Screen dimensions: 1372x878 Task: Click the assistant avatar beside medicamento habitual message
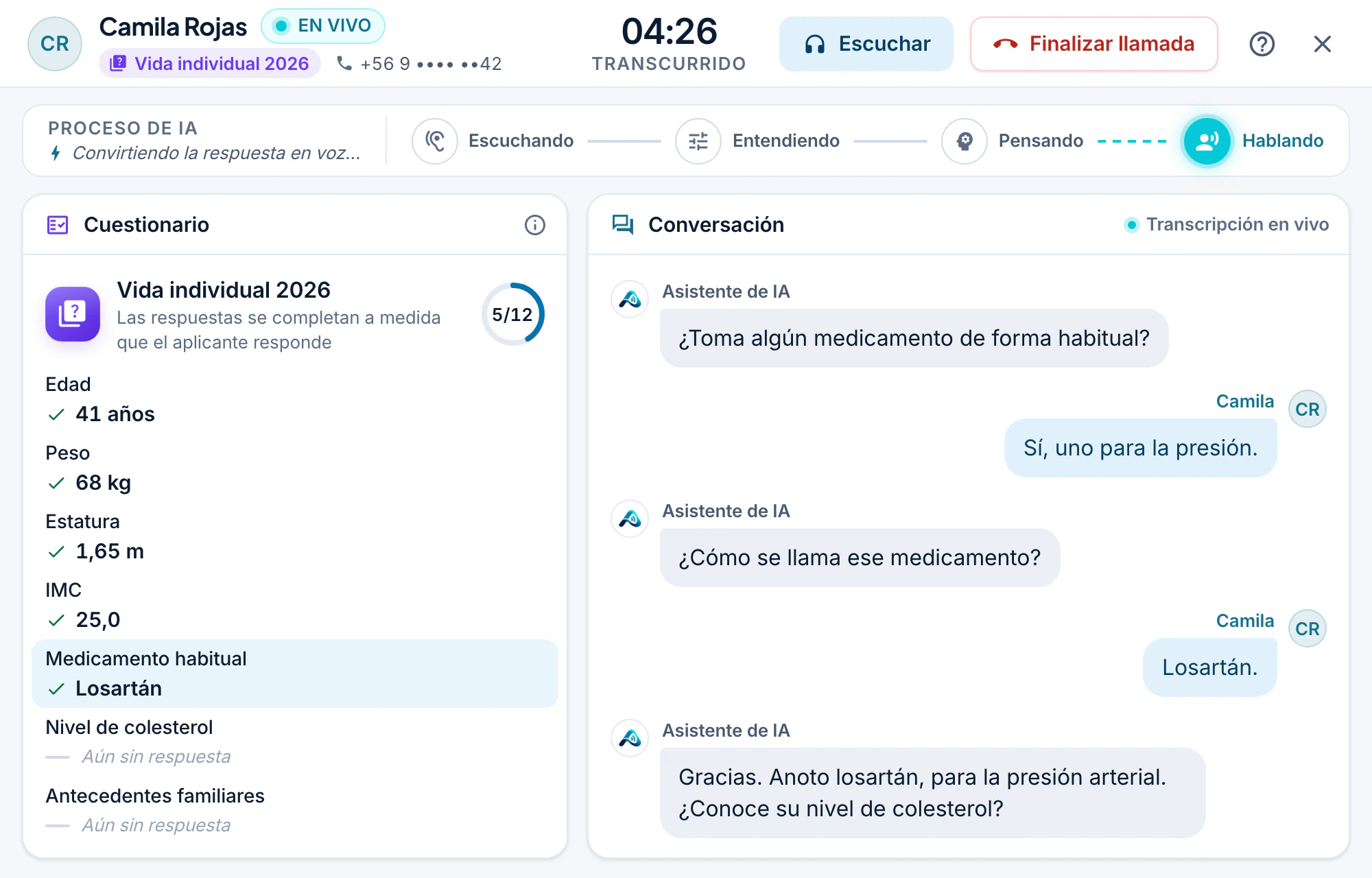click(630, 299)
